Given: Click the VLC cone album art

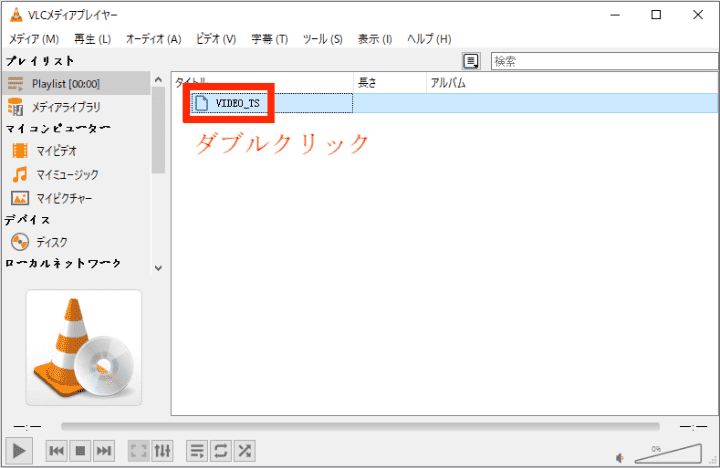Looking at the screenshot, I should tap(84, 348).
